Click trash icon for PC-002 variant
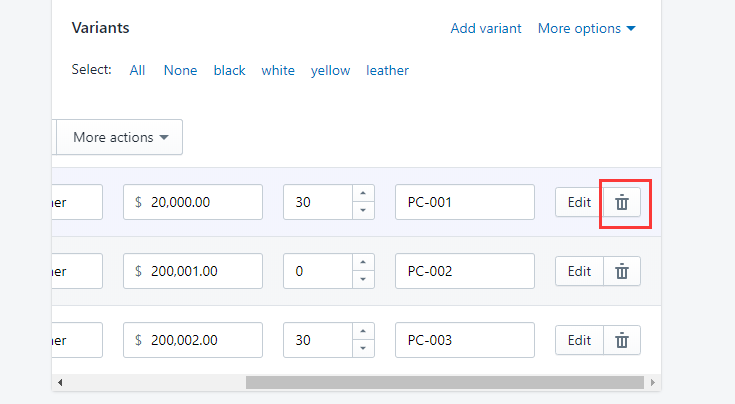The width and height of the screenshot is (735, 404). pyautogui.click(x=622, y=271)
